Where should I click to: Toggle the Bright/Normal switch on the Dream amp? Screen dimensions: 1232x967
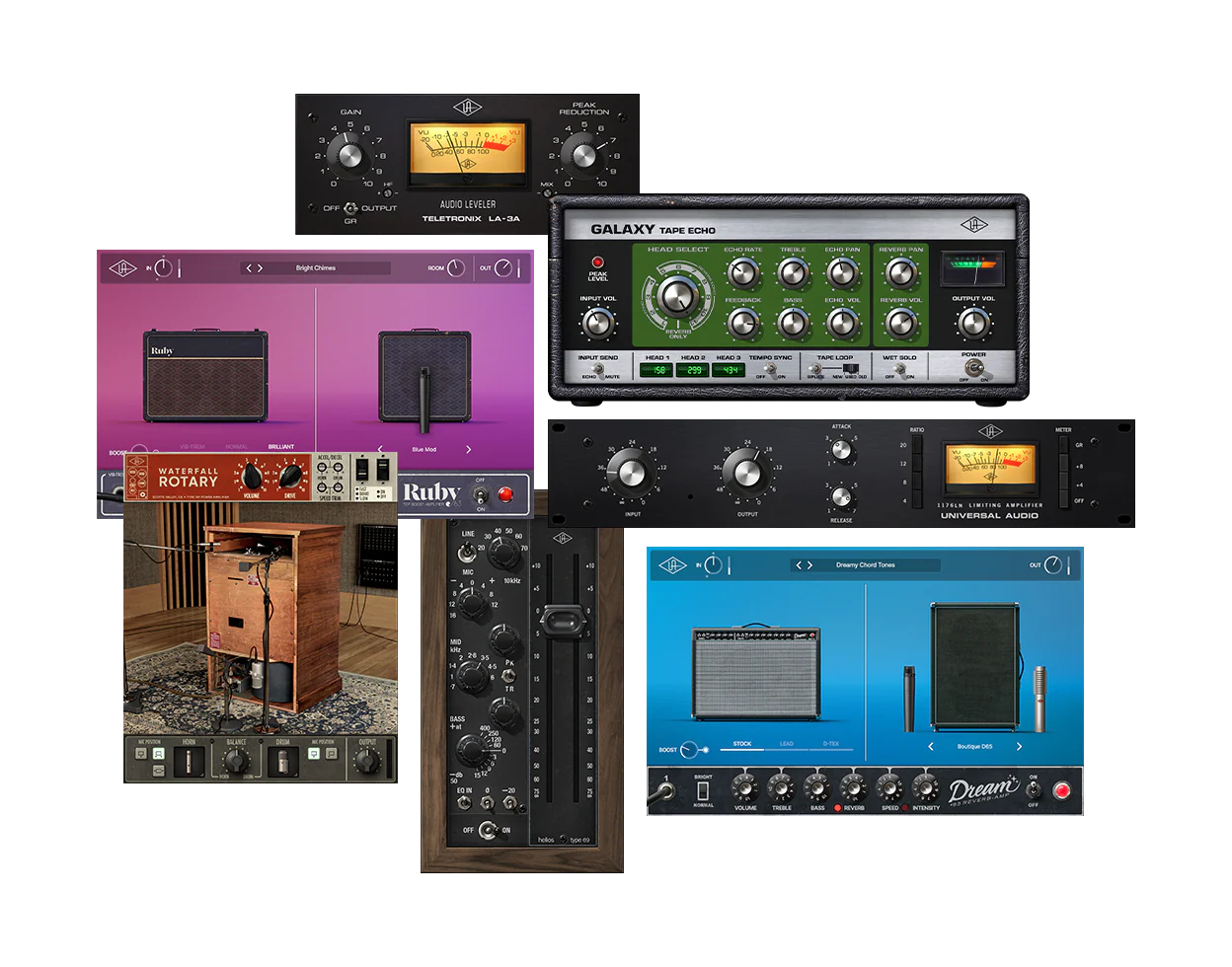pyautogui.click(x=703, y=790)
